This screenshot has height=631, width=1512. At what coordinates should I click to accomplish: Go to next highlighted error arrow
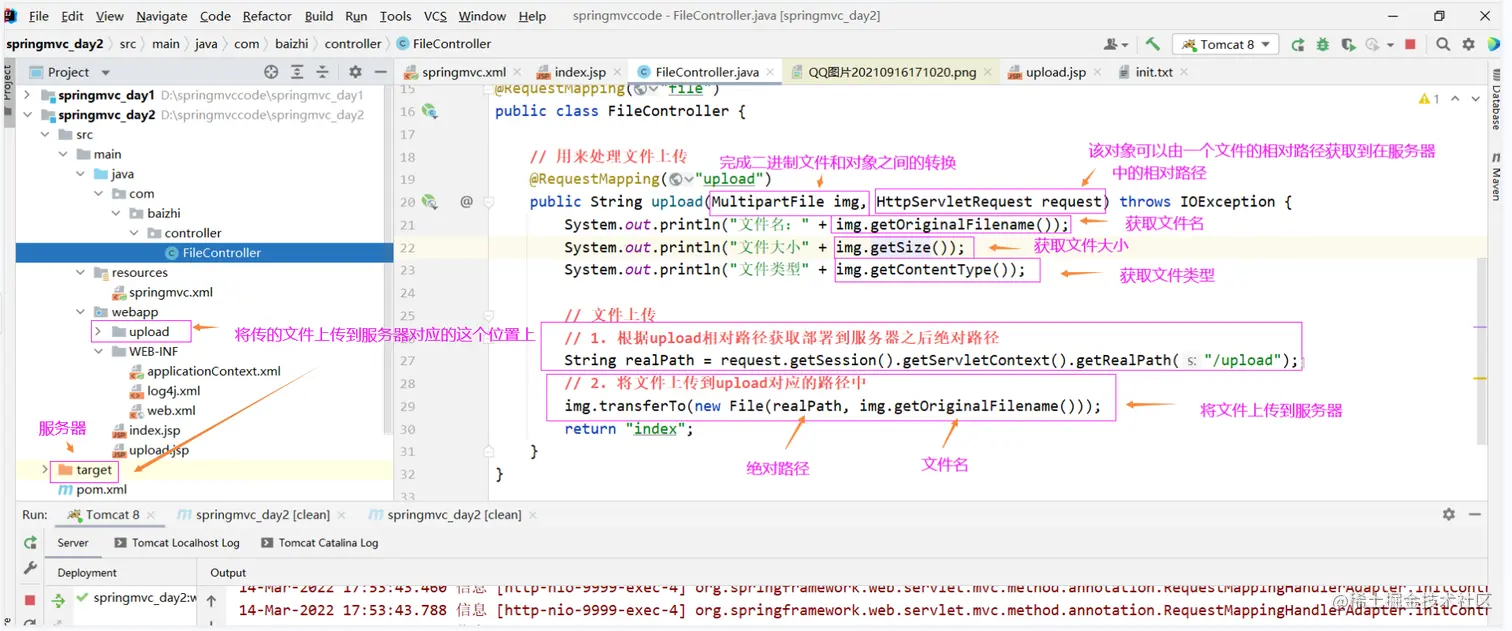point(1477,99)
